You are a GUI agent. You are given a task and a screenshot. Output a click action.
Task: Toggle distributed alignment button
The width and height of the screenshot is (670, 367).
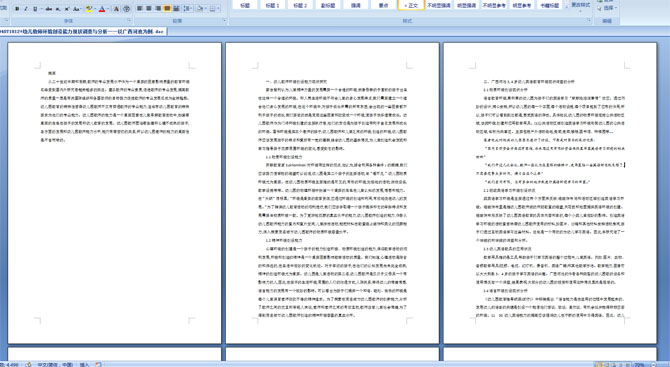tap(176, 8)
